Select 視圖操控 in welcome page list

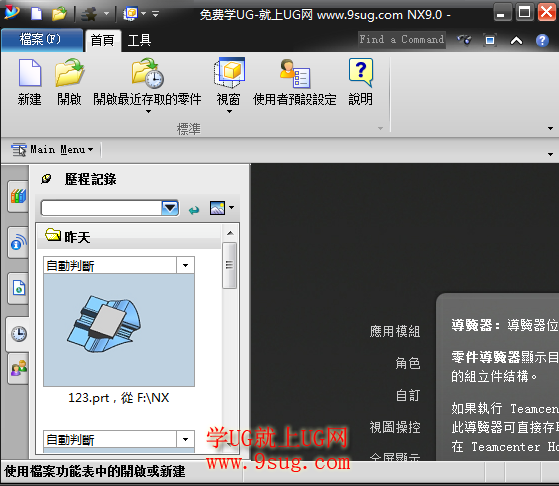[x=395, y=427]
